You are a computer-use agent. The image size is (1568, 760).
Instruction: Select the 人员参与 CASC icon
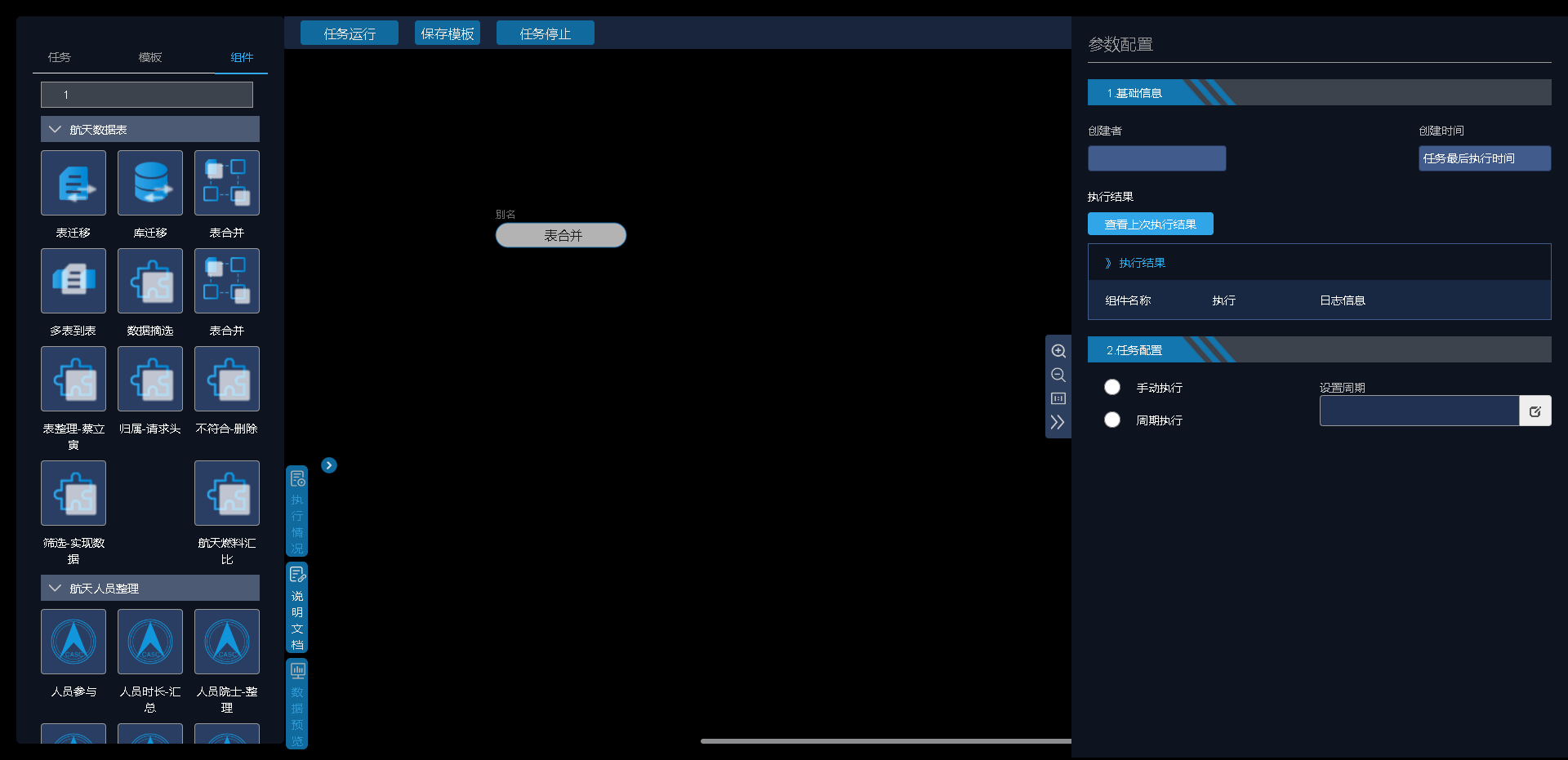[73, 642]
